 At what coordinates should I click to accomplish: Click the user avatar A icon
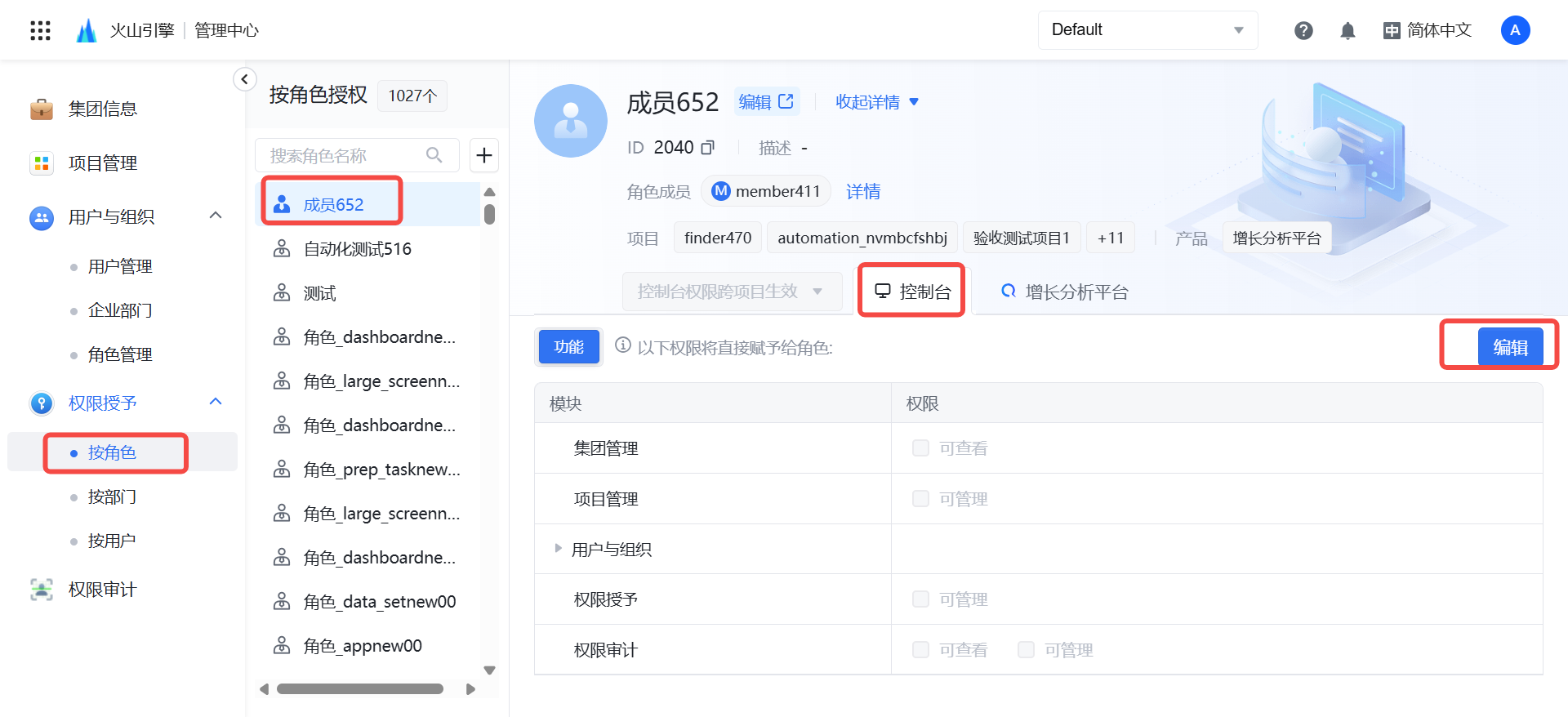tap(1515, 31)
